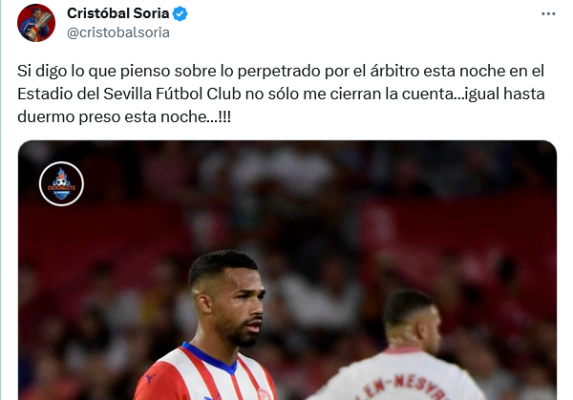Click the background player's head

point(411,320)
